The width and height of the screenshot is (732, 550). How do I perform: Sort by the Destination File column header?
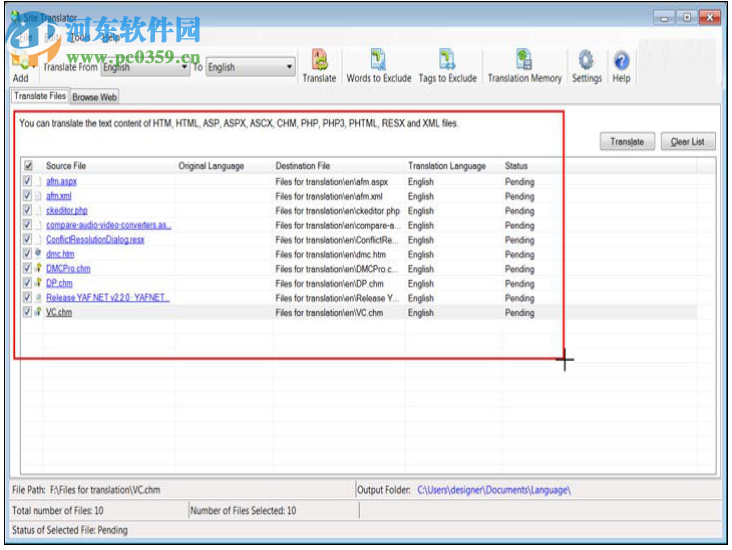point(303,166)
